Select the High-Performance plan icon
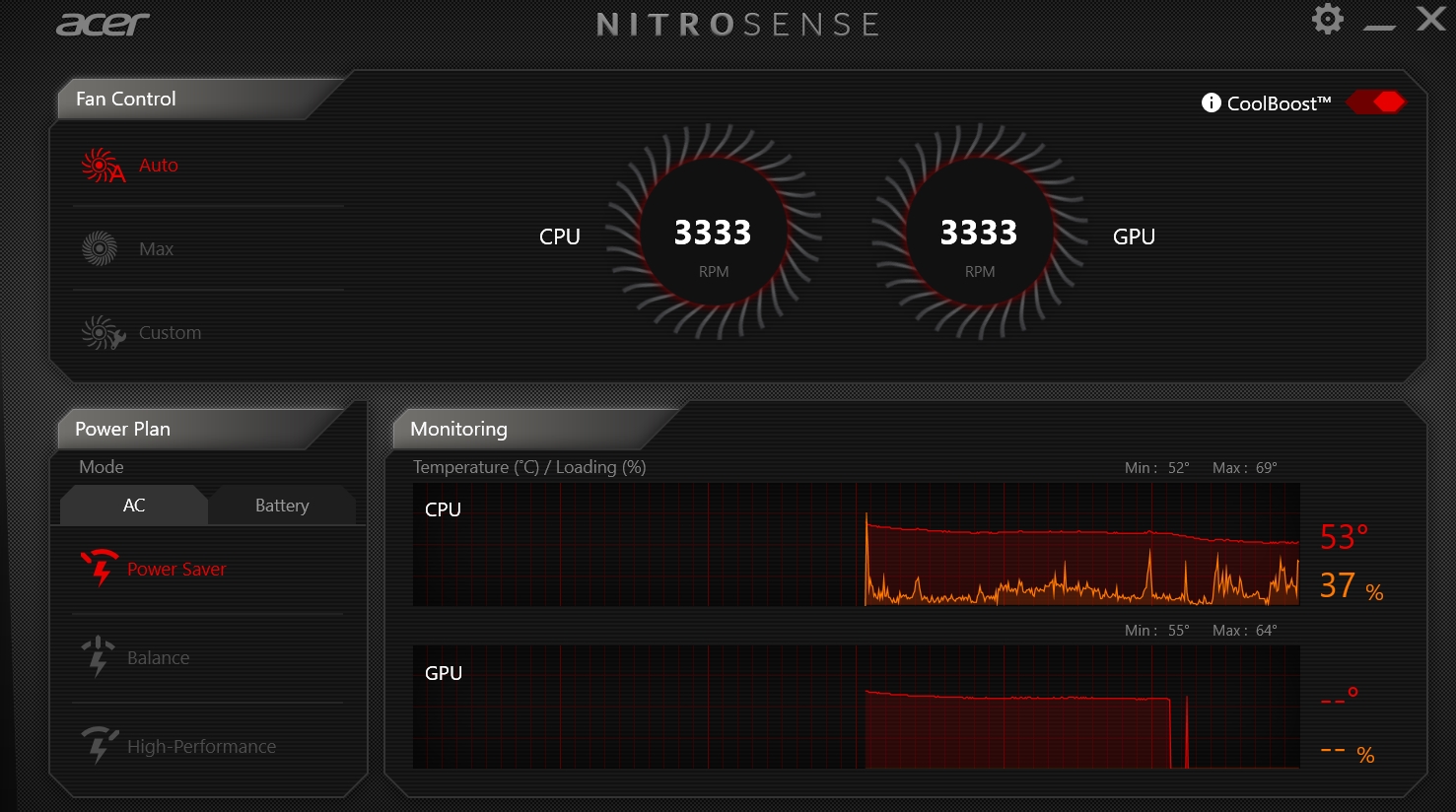The width and height of the screenshot is (1456, 812). (x=100, y=745)
